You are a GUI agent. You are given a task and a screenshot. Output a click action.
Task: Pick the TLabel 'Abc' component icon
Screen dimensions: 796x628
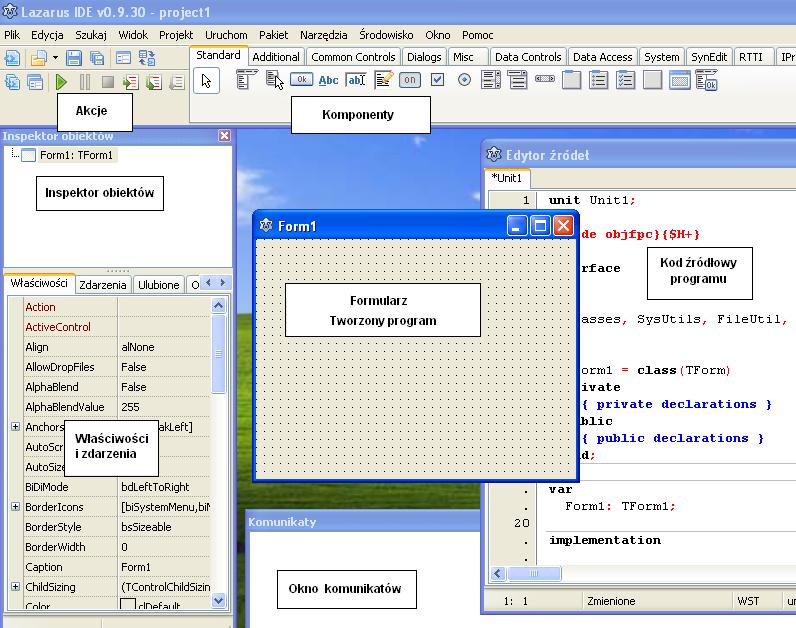tap(328, 80)
